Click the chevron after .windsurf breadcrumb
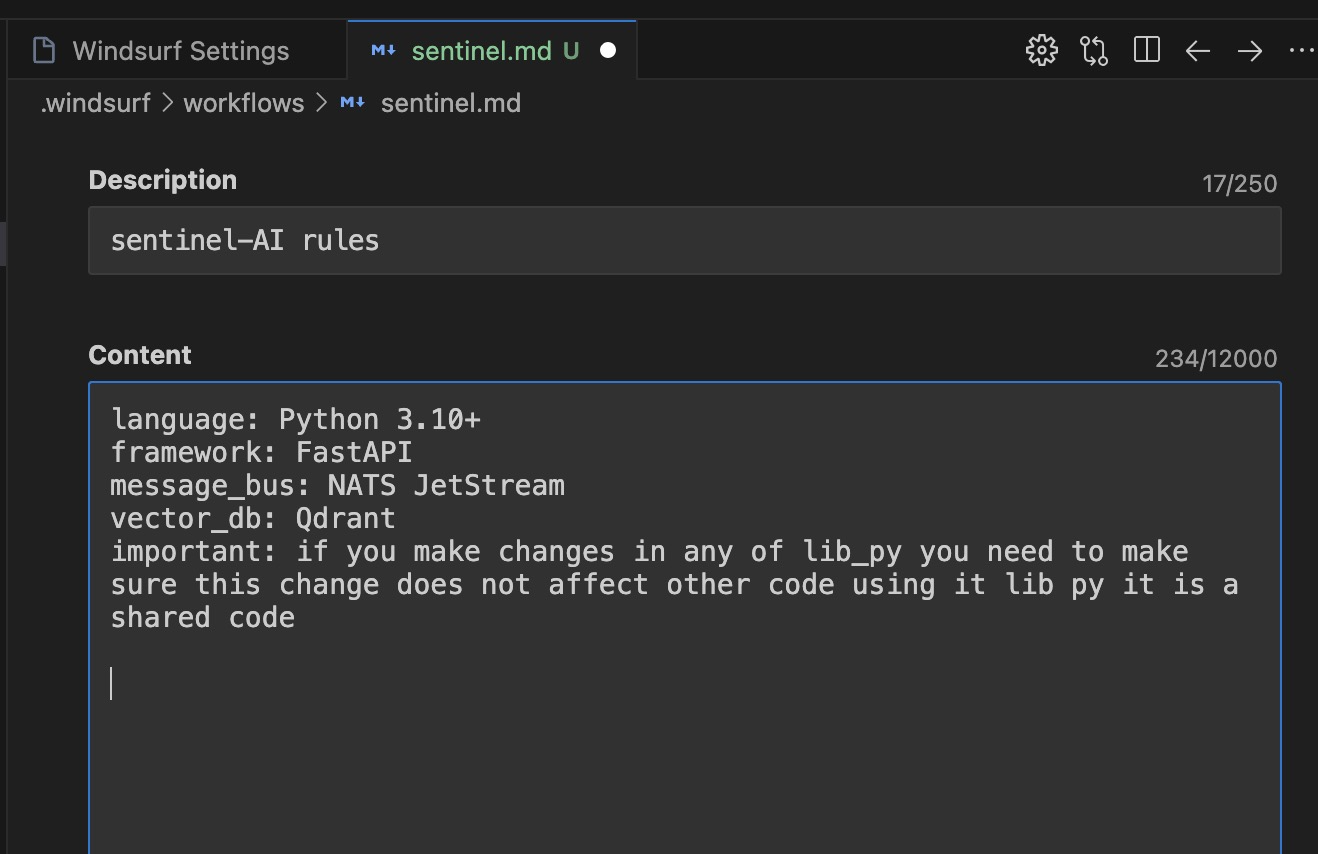Image resolution: width=1318 pixels, height=854 pixels. point(166,102)
